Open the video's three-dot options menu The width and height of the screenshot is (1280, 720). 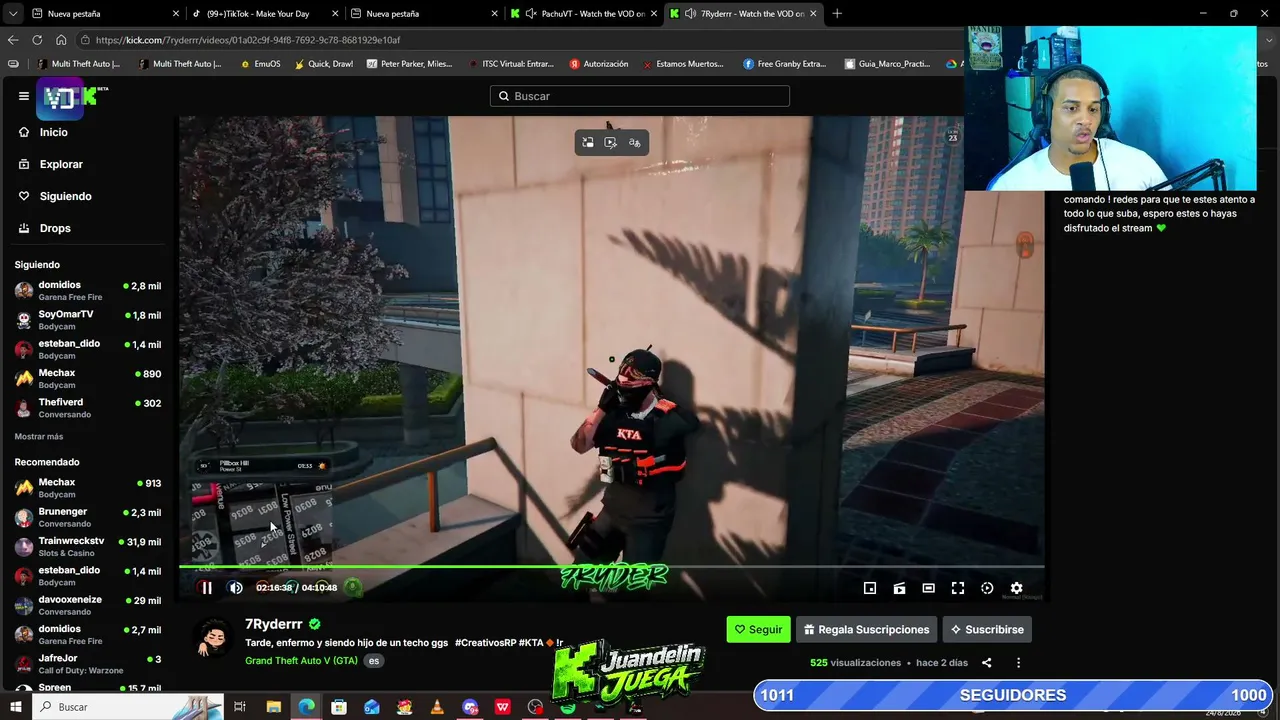point(1018,662)
